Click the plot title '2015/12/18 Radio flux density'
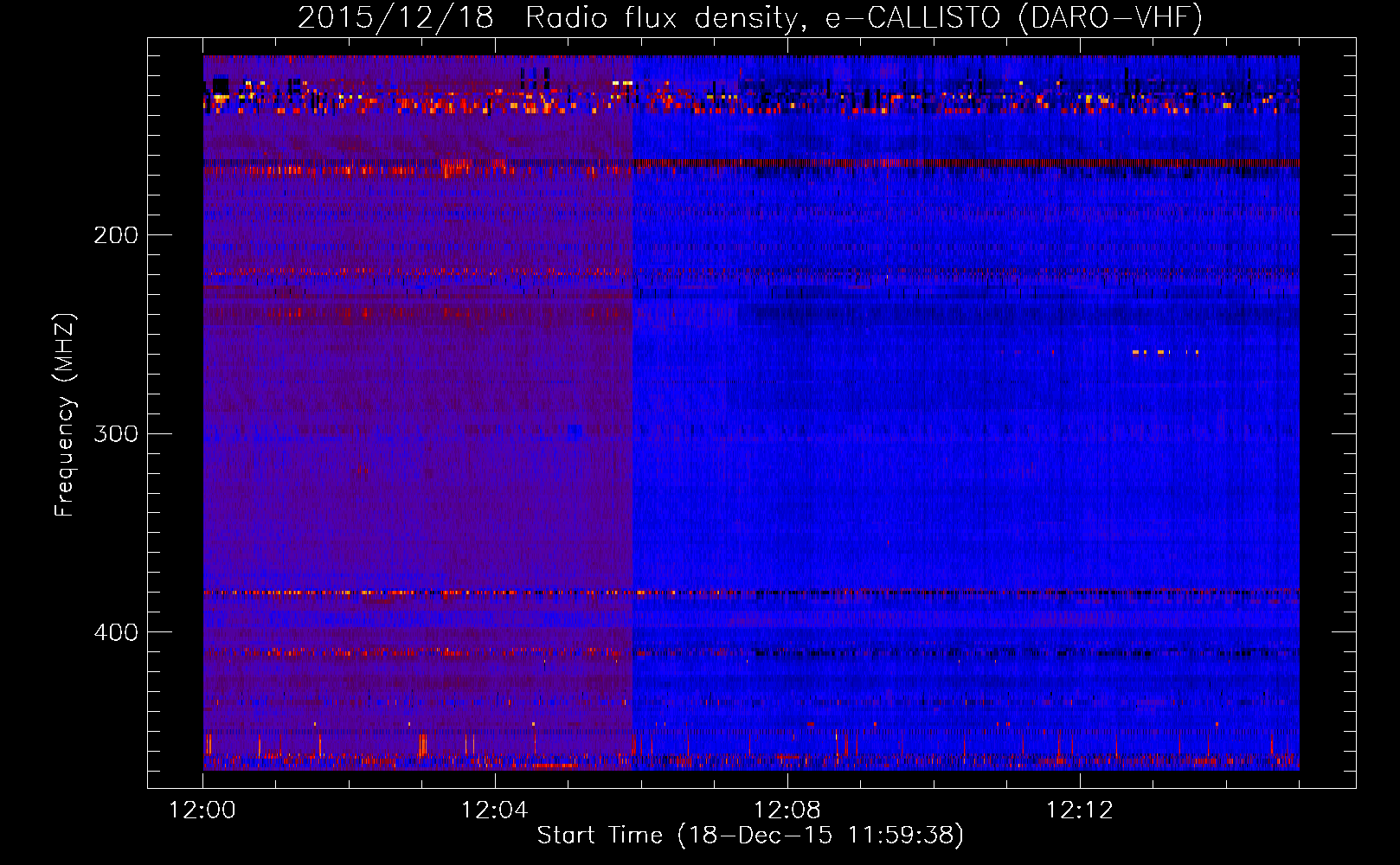This screenshot has height=865, width=1400. pos(547,18)
